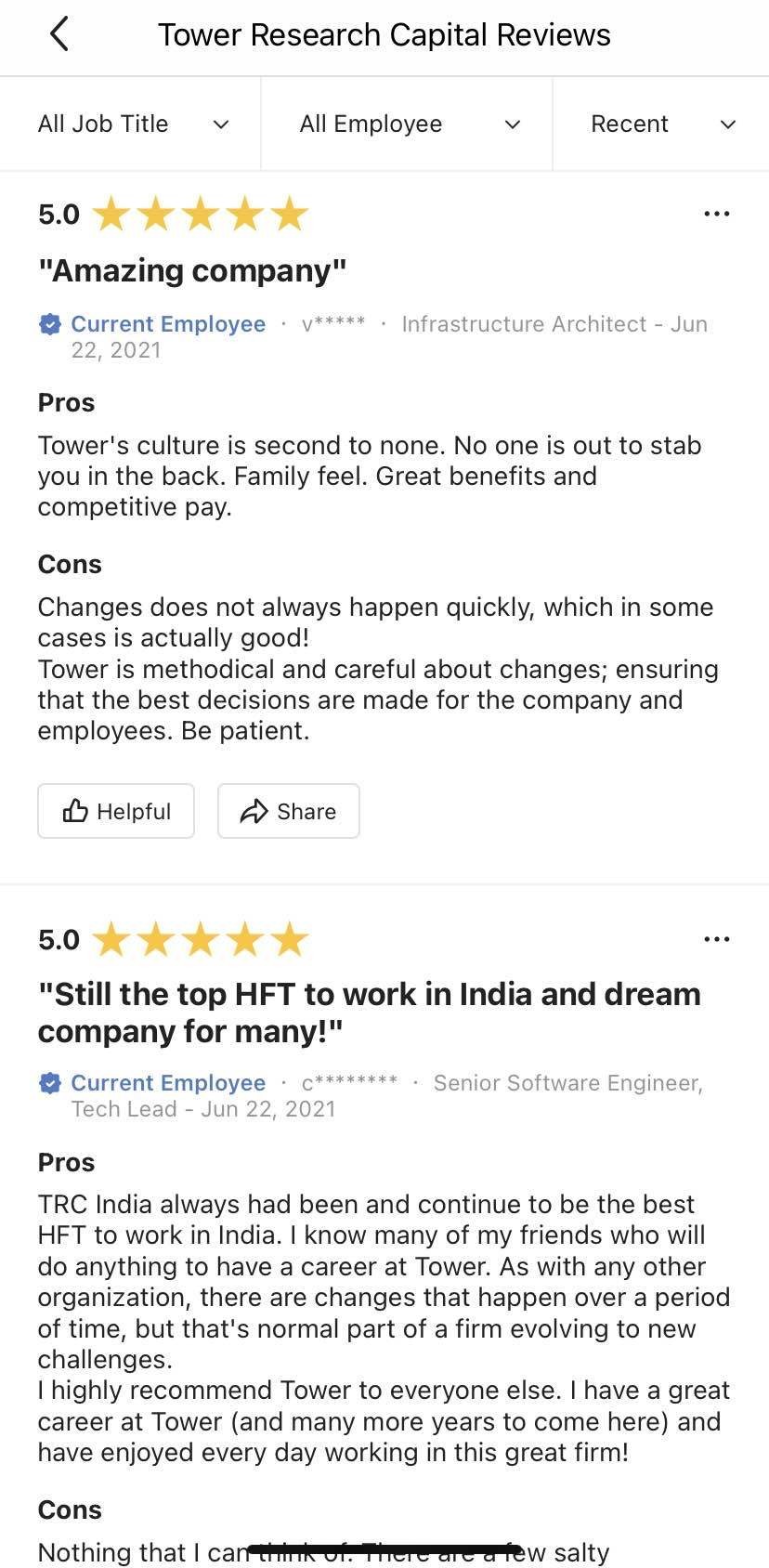
Task: Share the Amazing company review
Action: pyautogui.click(x=288, y=810)
